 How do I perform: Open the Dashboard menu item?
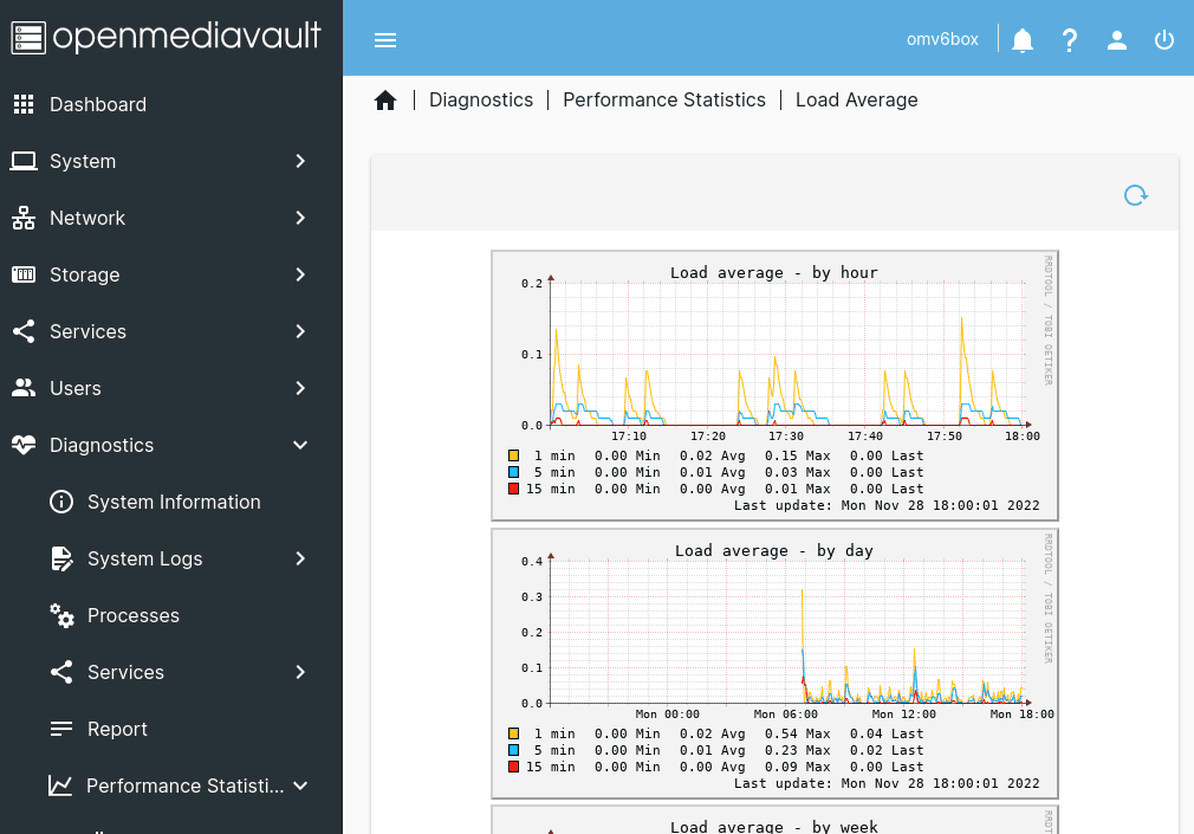pos(171,104)
